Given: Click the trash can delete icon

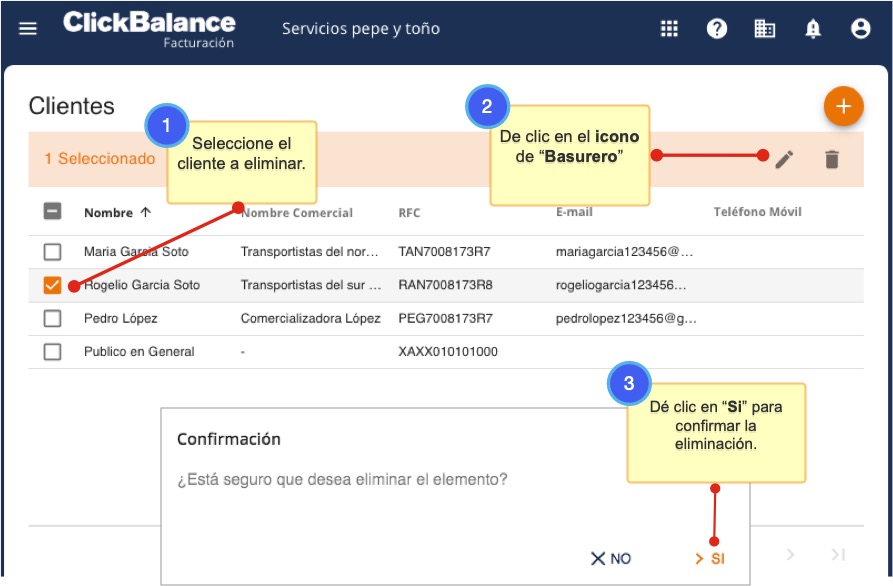Looking at the screenshot, I should click(831, 159).
